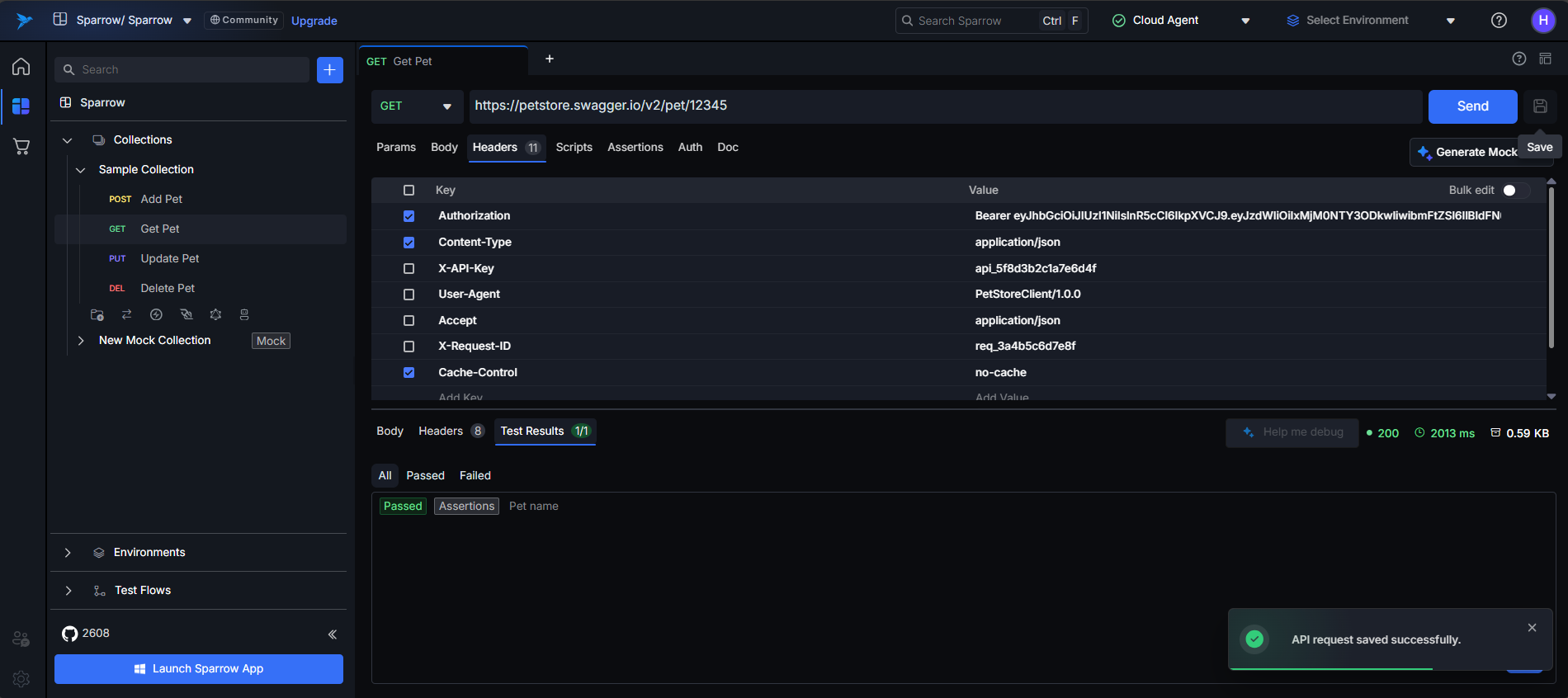Screen dimensions: 1568x698
Task: Open the GET method dropdown
Action: click(416, 106)
